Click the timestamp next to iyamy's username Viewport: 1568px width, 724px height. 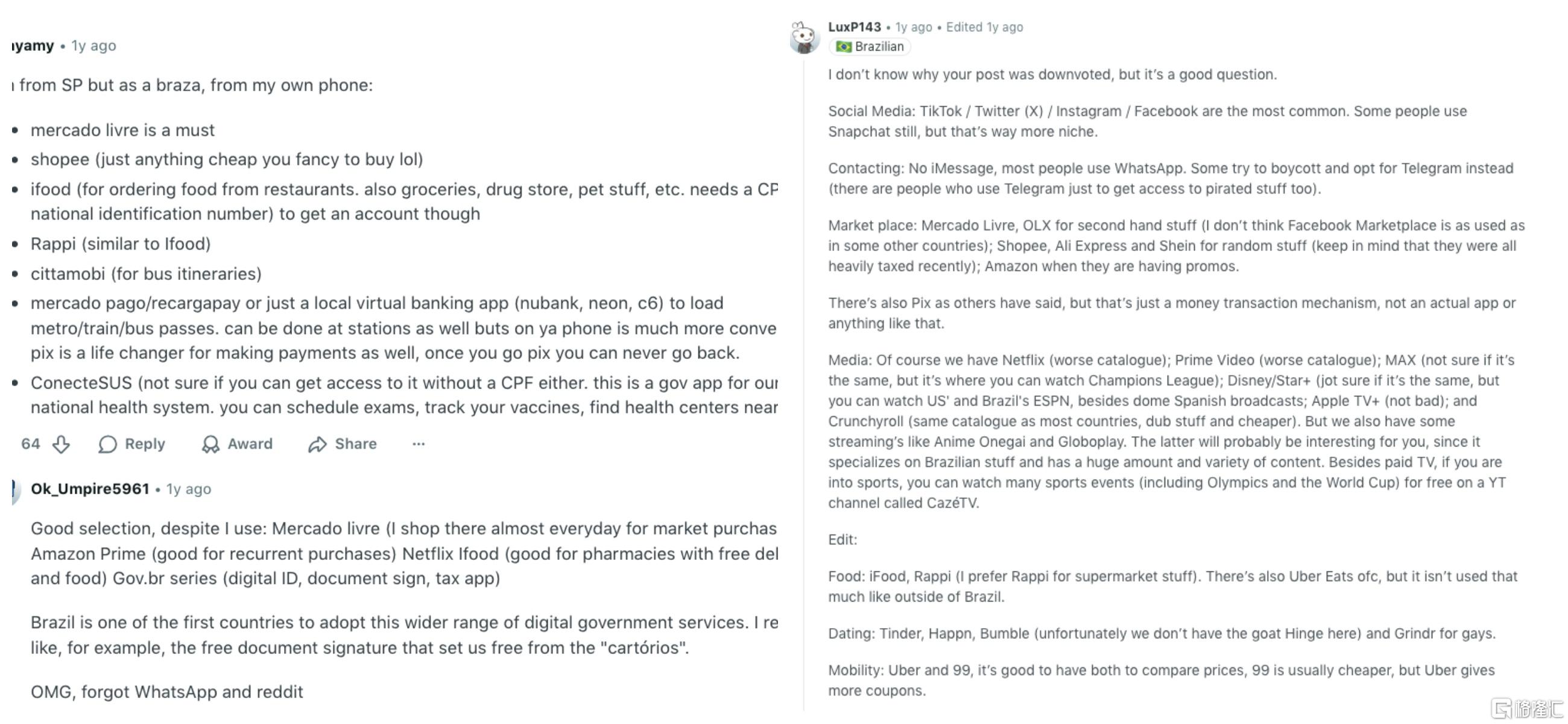click(x=93, y=46)
